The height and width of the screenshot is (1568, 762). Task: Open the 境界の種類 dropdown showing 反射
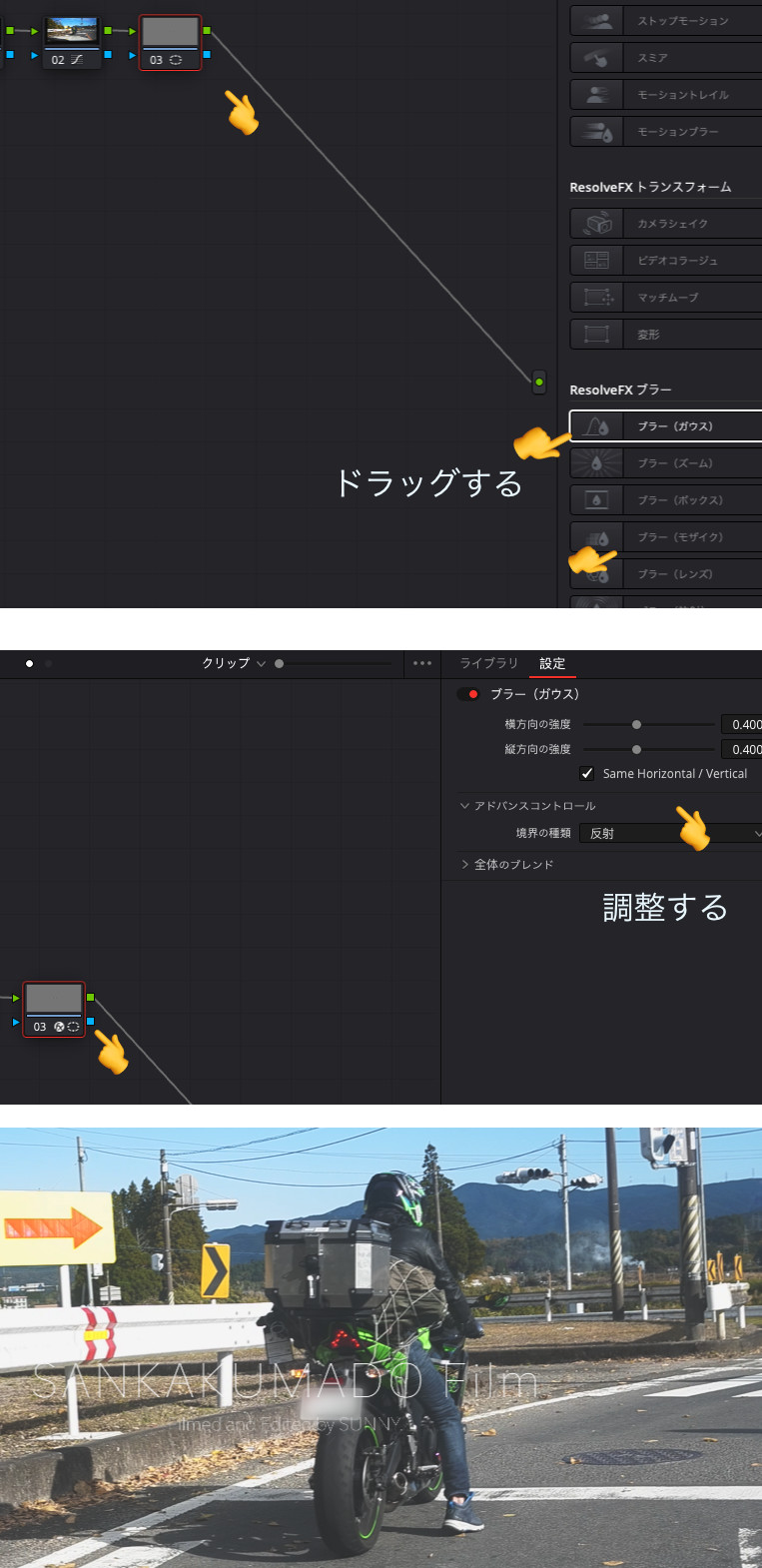671,833
